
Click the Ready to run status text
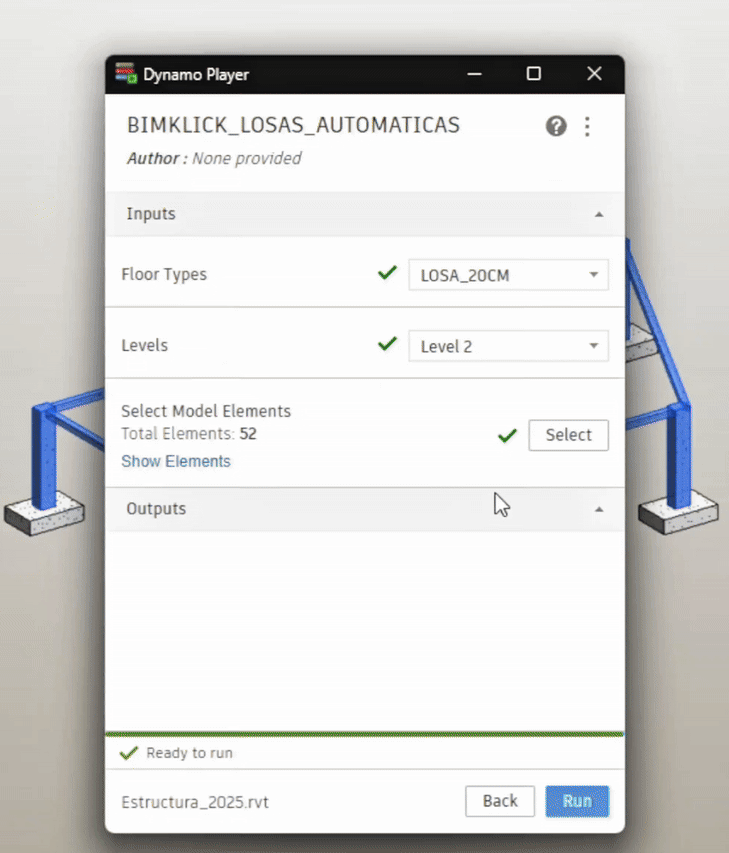click(189, 753)
